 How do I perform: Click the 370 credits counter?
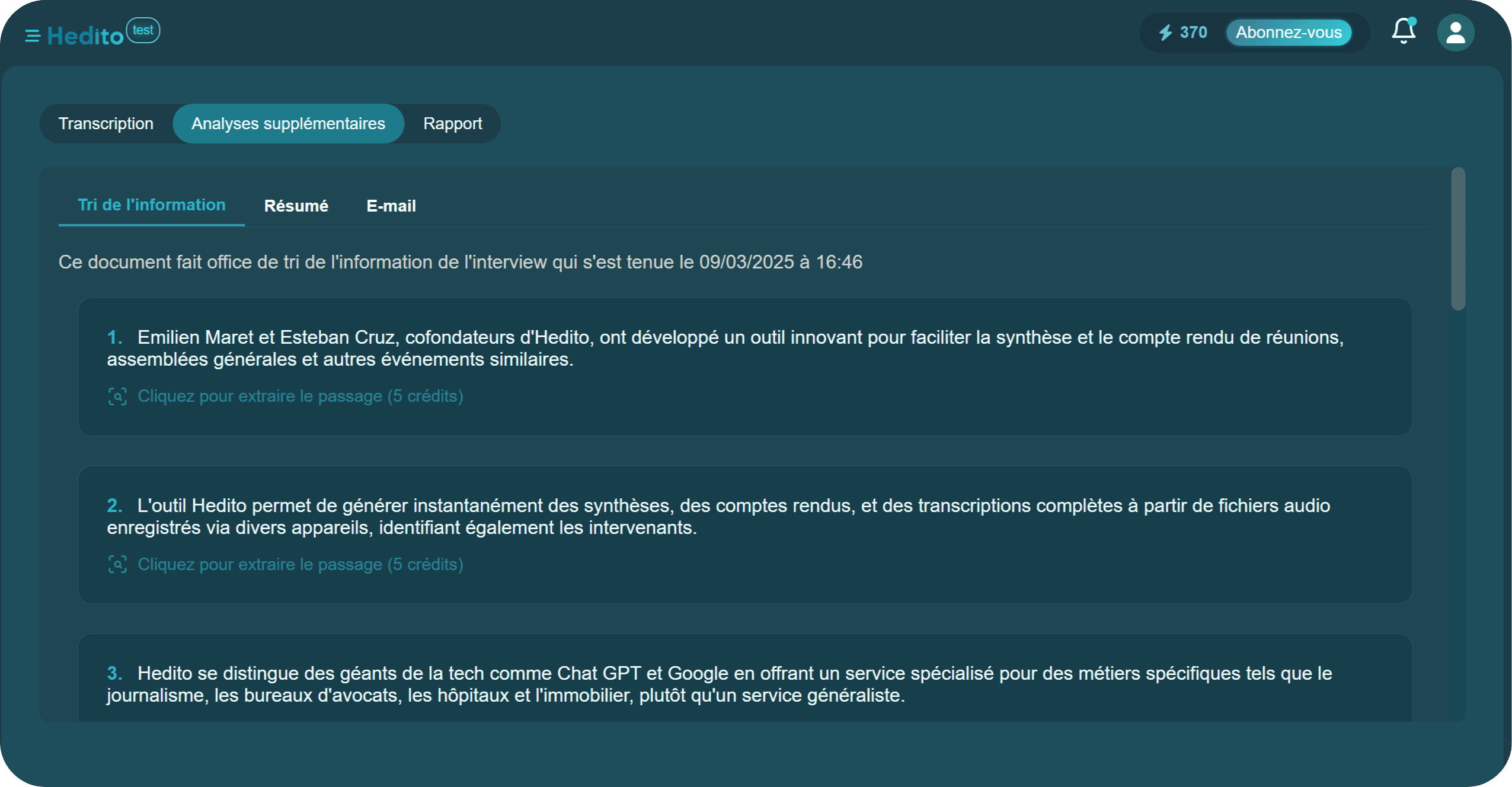pyautogui.click(x=1193, y=33)
